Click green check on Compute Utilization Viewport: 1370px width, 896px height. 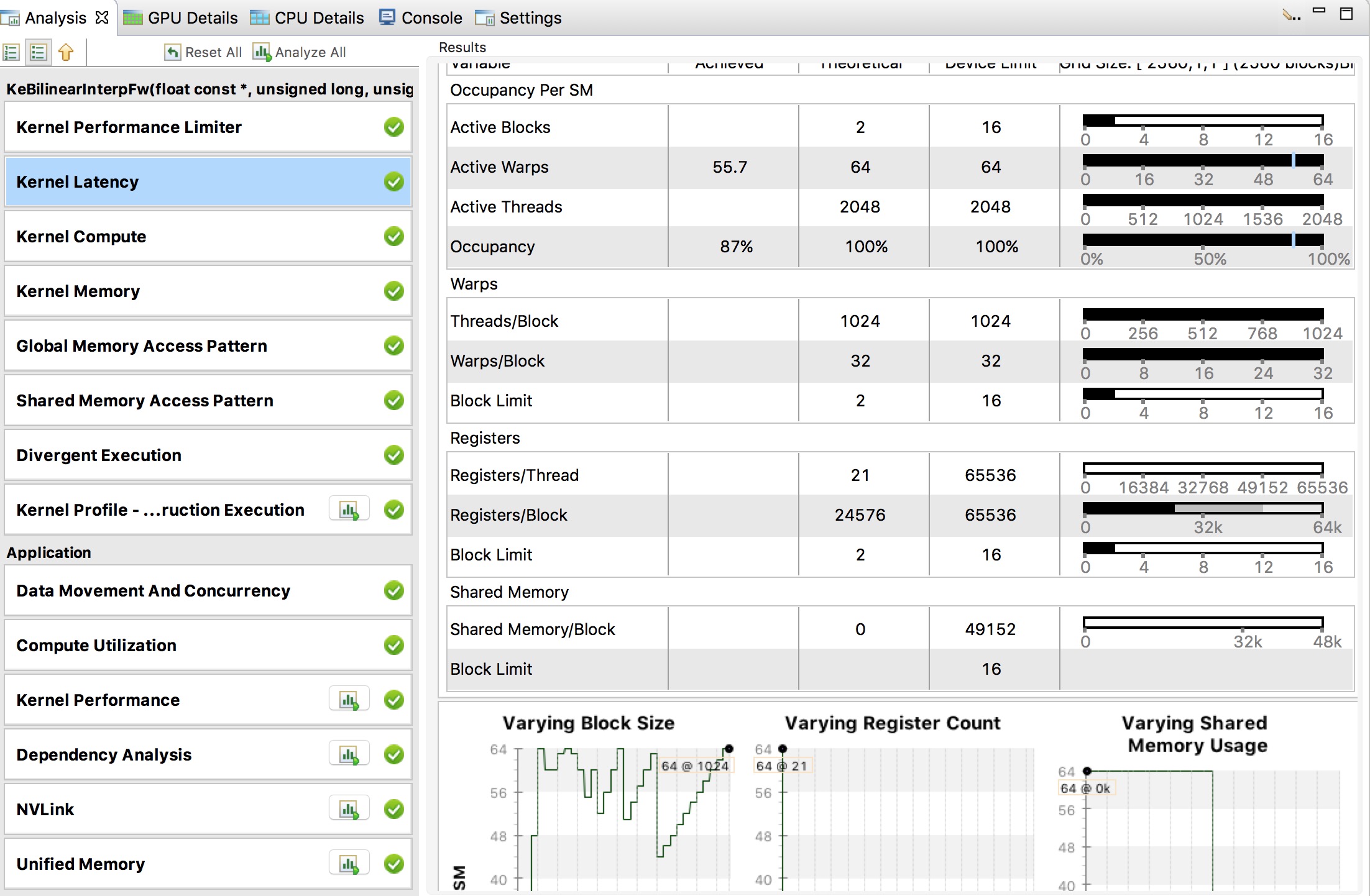[x=393, y=646]
